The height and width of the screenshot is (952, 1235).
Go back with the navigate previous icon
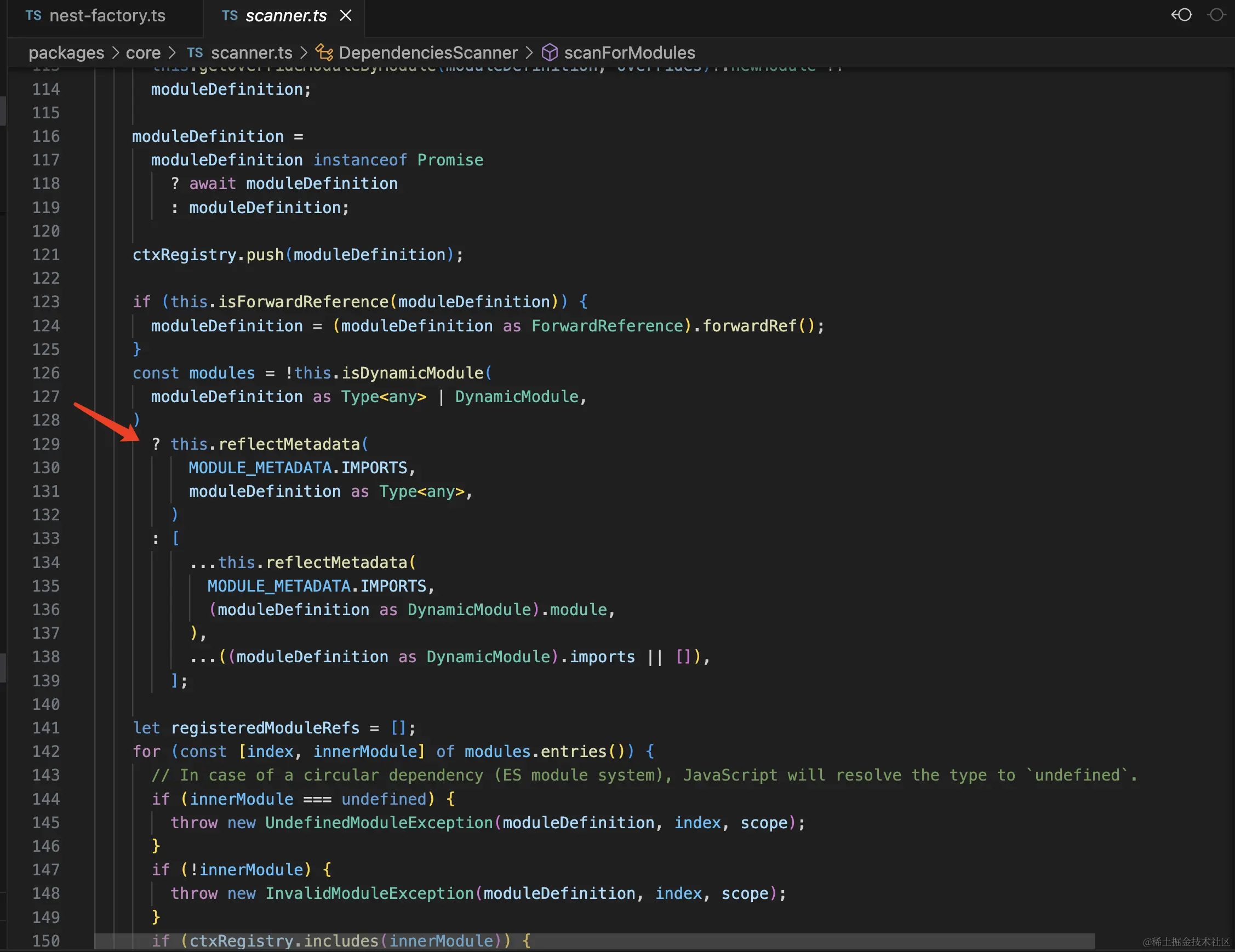(x=1182, y=15)
